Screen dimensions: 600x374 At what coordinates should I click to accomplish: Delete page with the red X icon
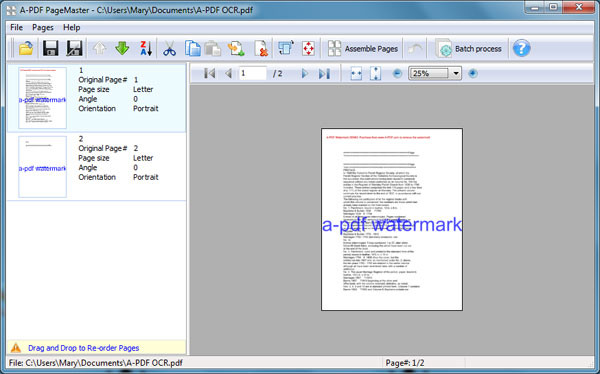click(x=261, y=49)
